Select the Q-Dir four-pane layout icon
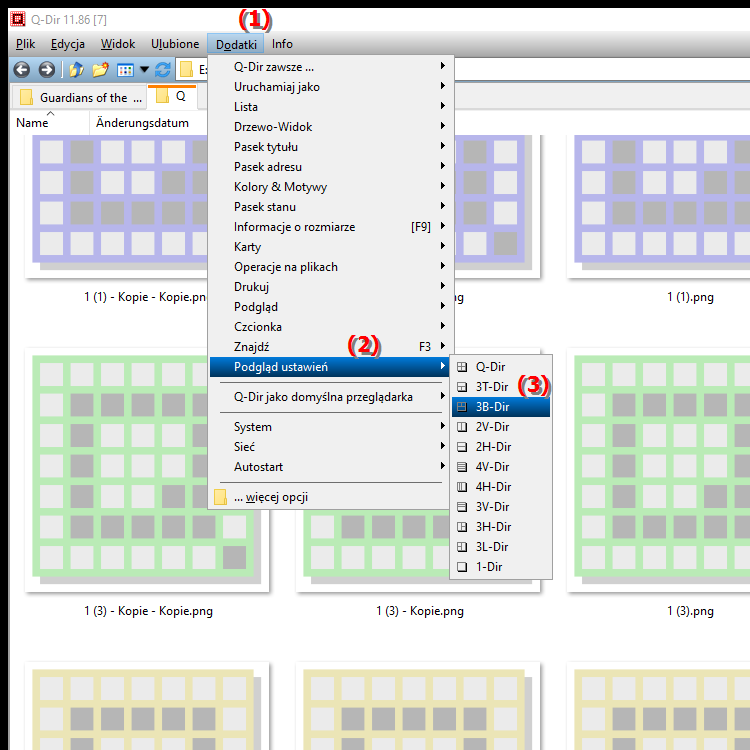 462,367
